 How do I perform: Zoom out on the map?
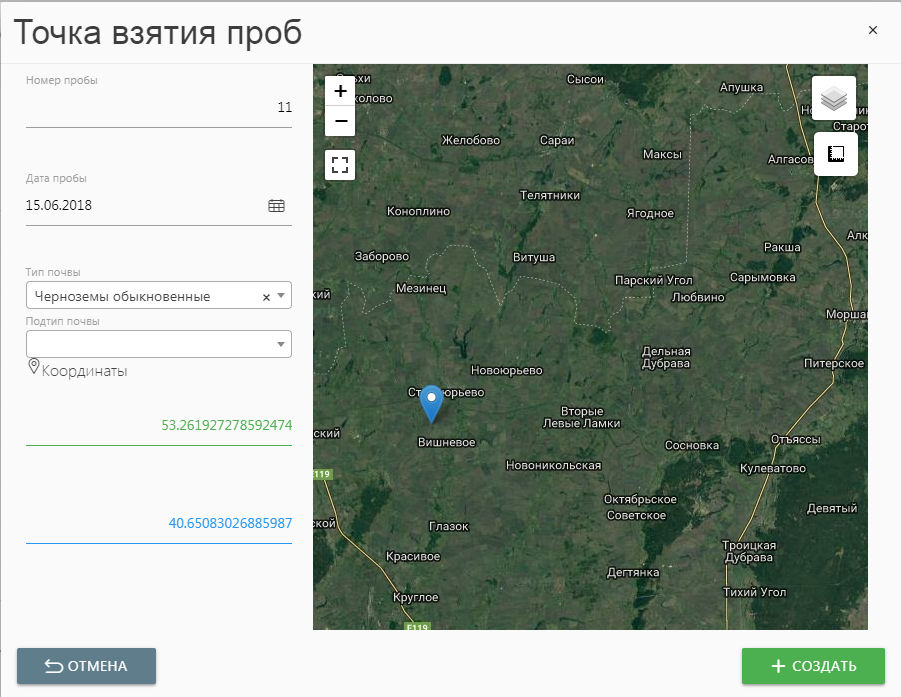point(340,121)
